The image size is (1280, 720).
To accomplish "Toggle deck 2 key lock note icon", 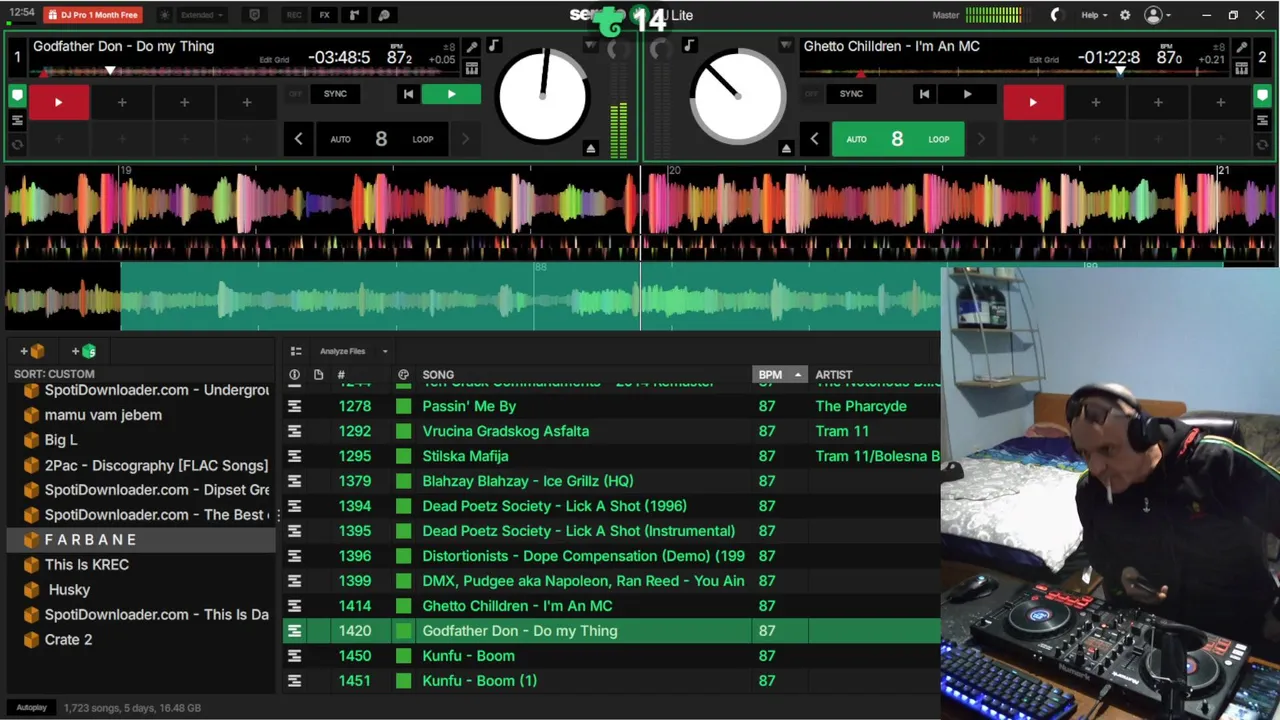I will (689, 46).
